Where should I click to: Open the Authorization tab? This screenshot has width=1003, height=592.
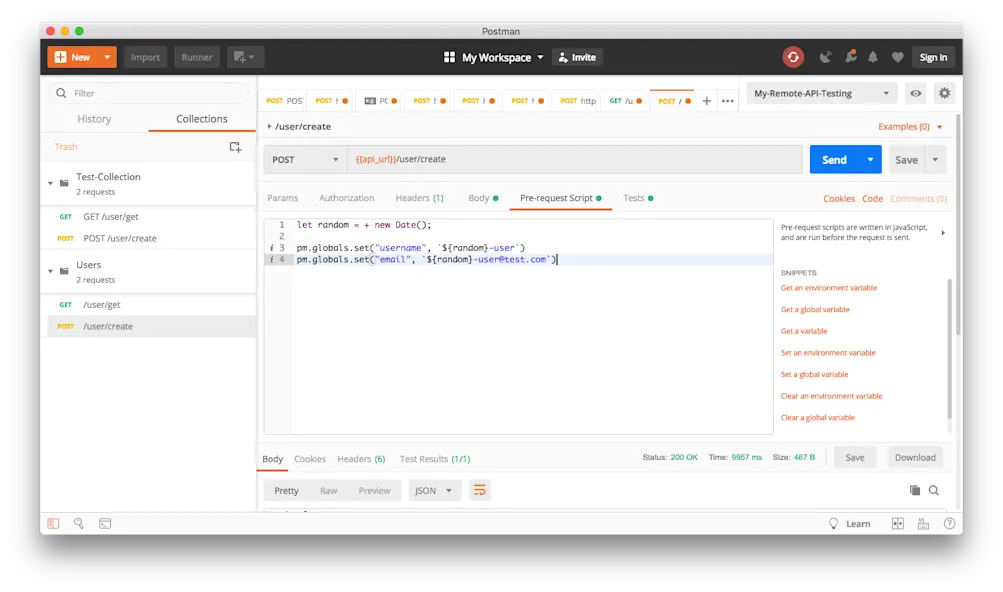[x=346, y=198]
